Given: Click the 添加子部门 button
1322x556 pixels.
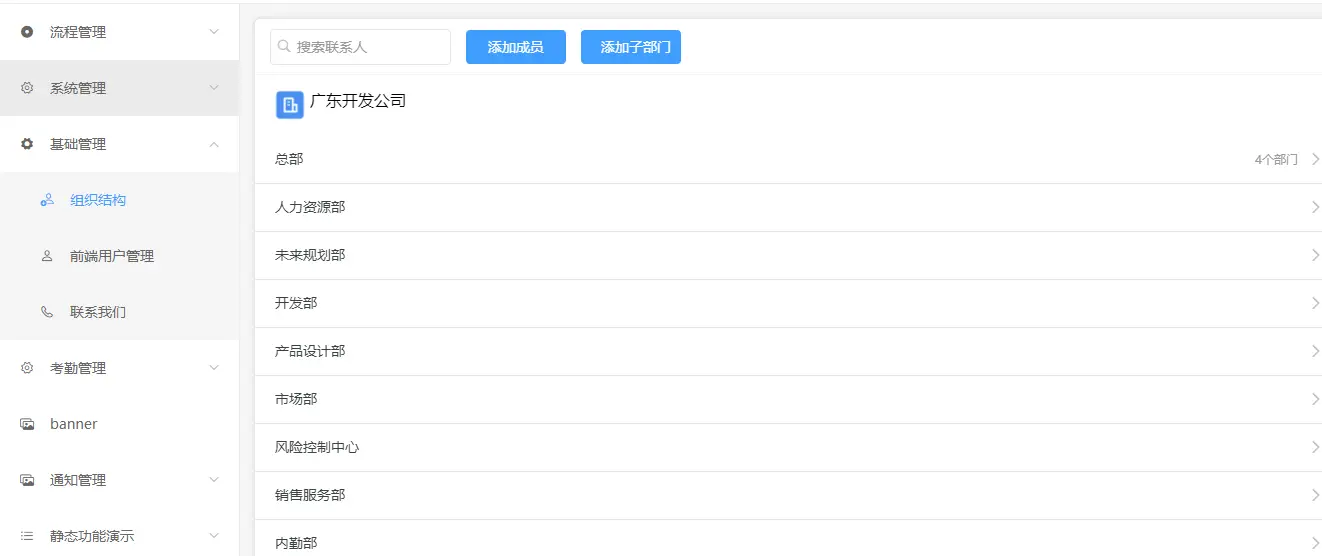Looking at the screenshot, I should click(631, 47).
